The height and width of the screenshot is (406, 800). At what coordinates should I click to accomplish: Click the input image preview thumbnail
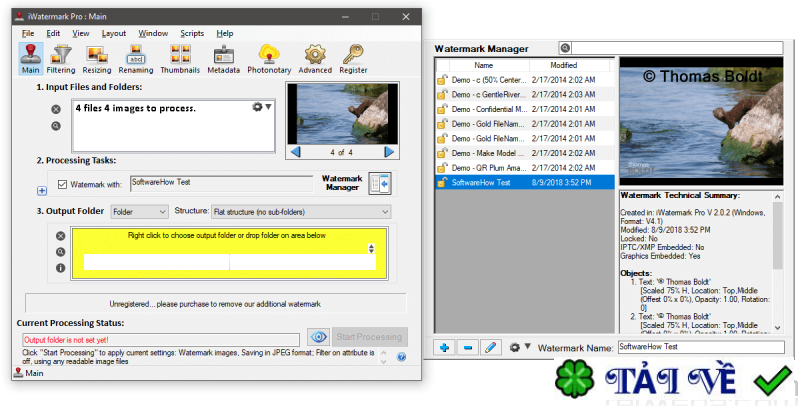342,114
